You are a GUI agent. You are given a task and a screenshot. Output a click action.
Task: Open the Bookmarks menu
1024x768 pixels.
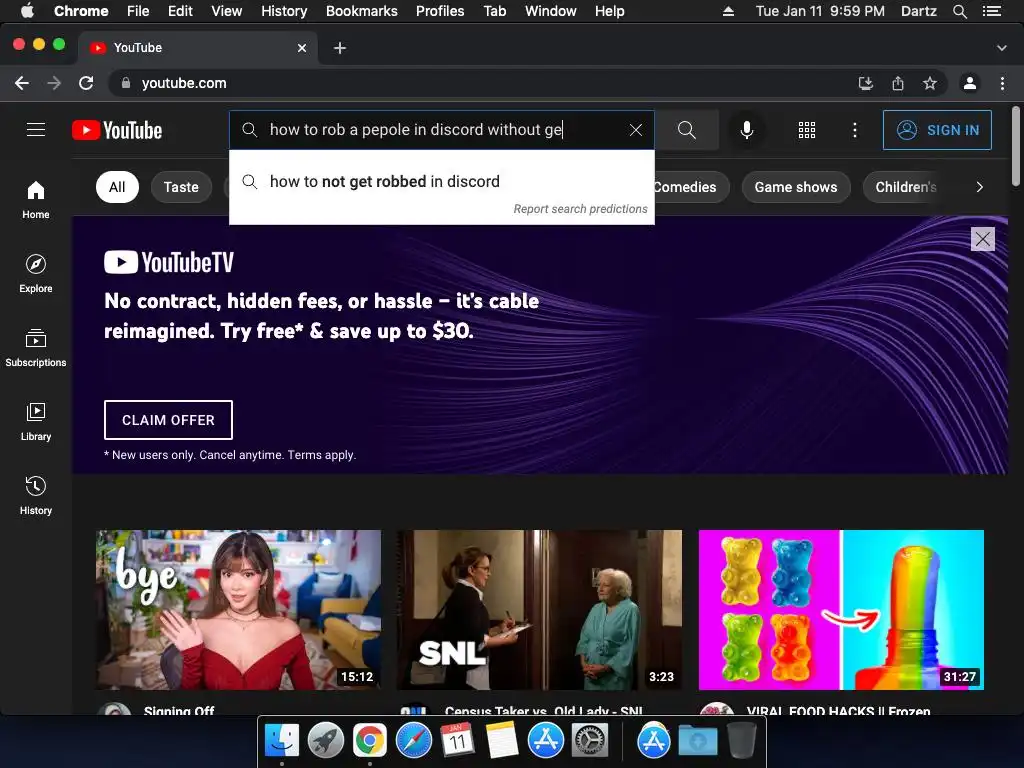pyautogui.click(x=362, y=11)
